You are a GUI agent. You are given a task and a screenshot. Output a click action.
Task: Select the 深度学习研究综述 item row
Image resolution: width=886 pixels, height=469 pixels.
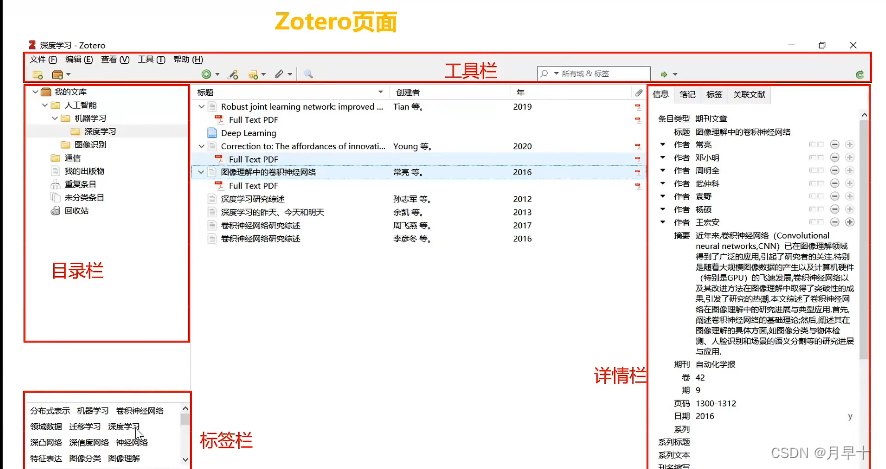click(418, 199)
